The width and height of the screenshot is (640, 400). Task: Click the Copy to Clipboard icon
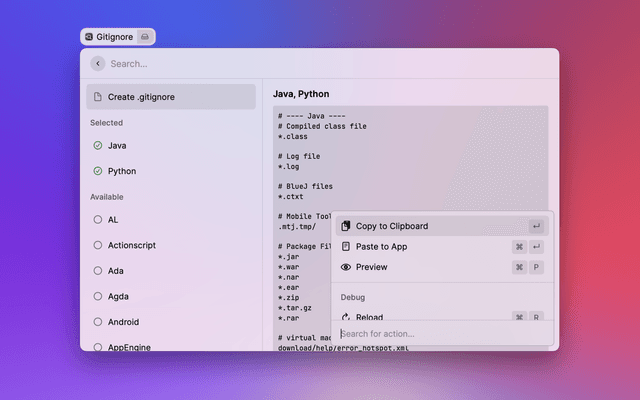pos(346,226)
